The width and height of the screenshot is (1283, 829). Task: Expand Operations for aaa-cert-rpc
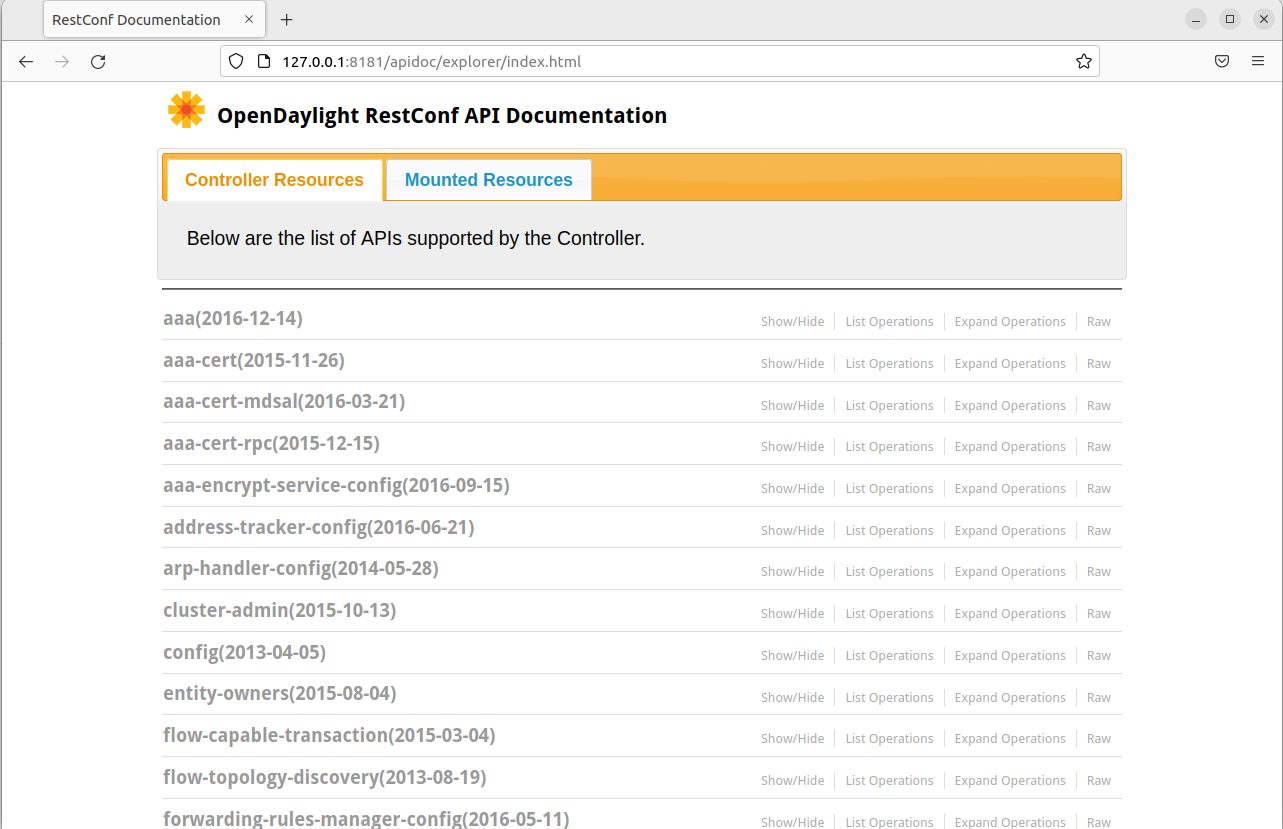[x=1010, y=447]
